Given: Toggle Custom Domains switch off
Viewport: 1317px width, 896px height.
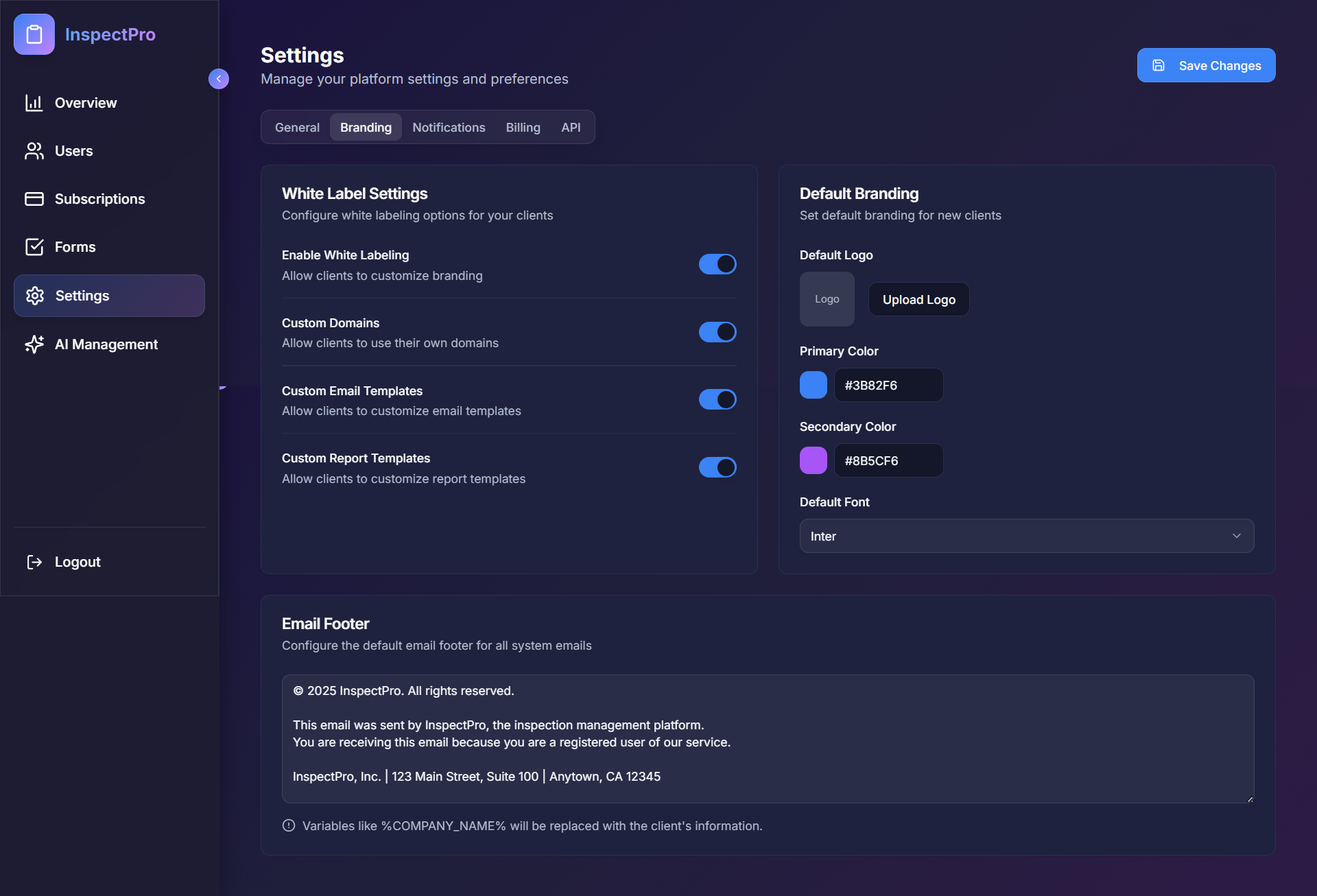Looking at the screenshot, I should (x=717, y=332).
